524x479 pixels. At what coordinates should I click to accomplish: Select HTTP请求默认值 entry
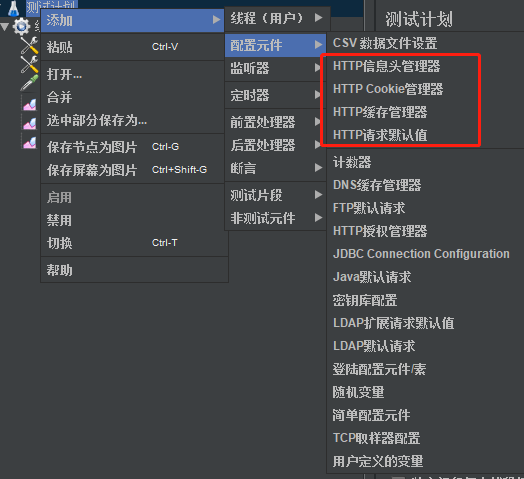(380, 135)
